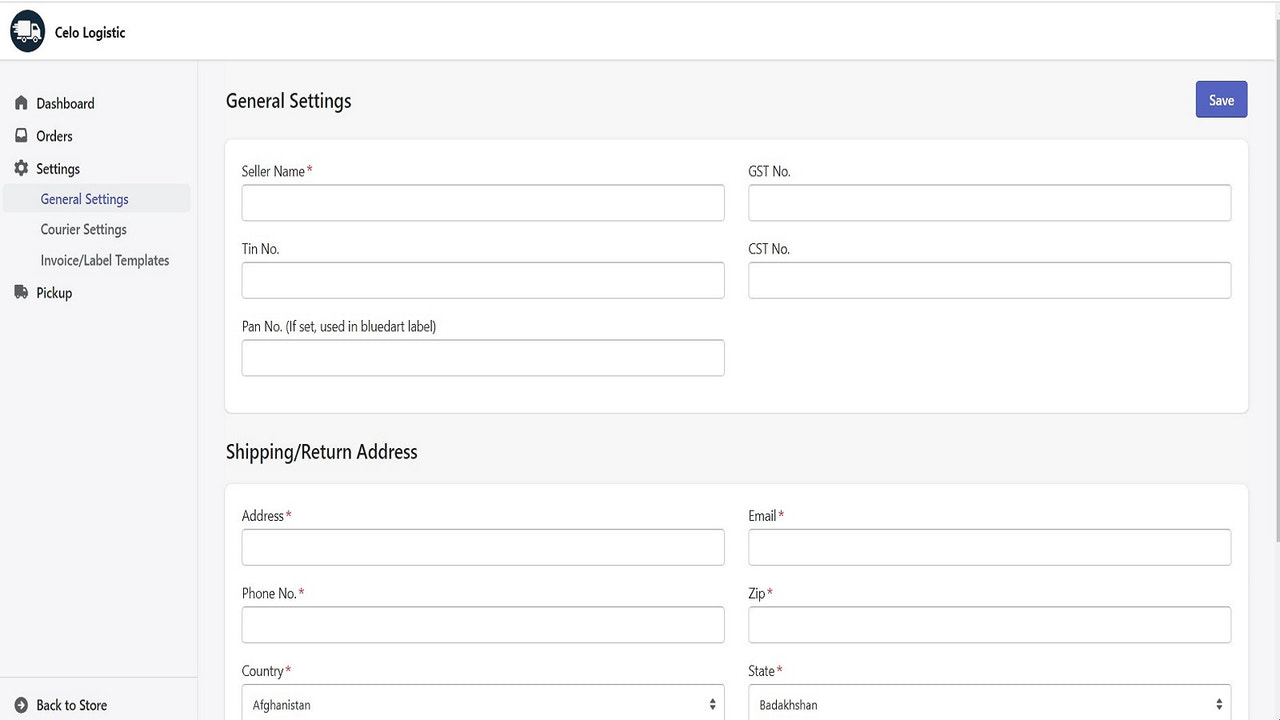Click the GST No. input field

(x=989, y=202)
